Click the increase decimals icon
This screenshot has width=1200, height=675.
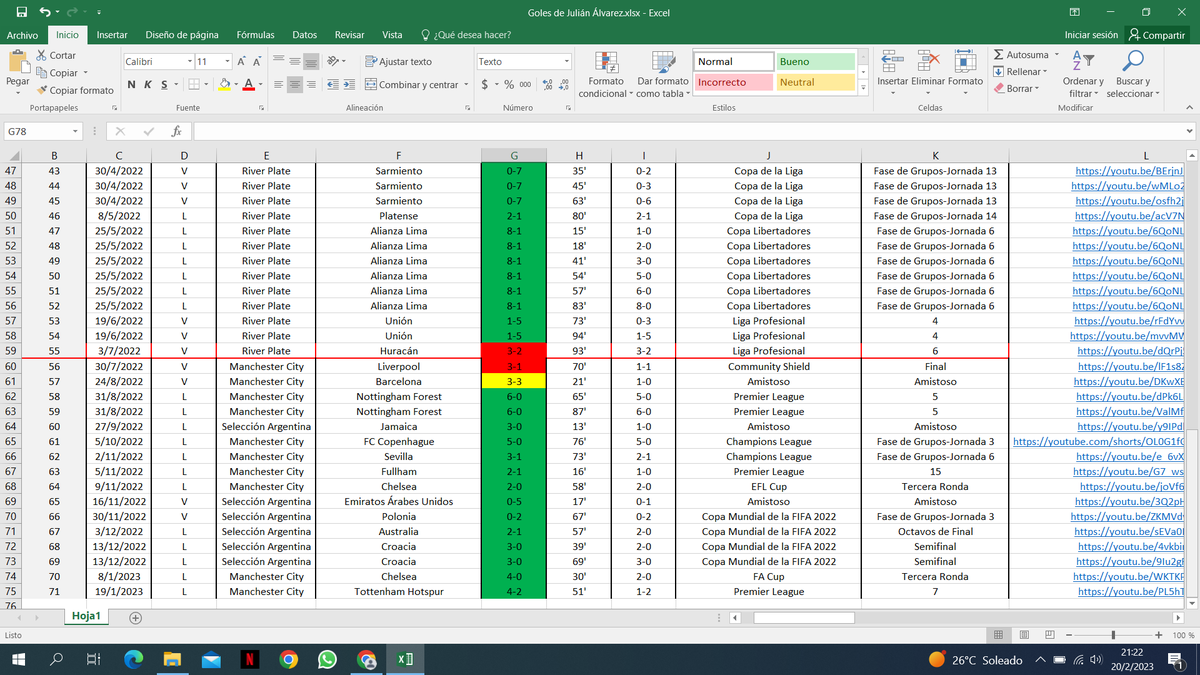547,85
